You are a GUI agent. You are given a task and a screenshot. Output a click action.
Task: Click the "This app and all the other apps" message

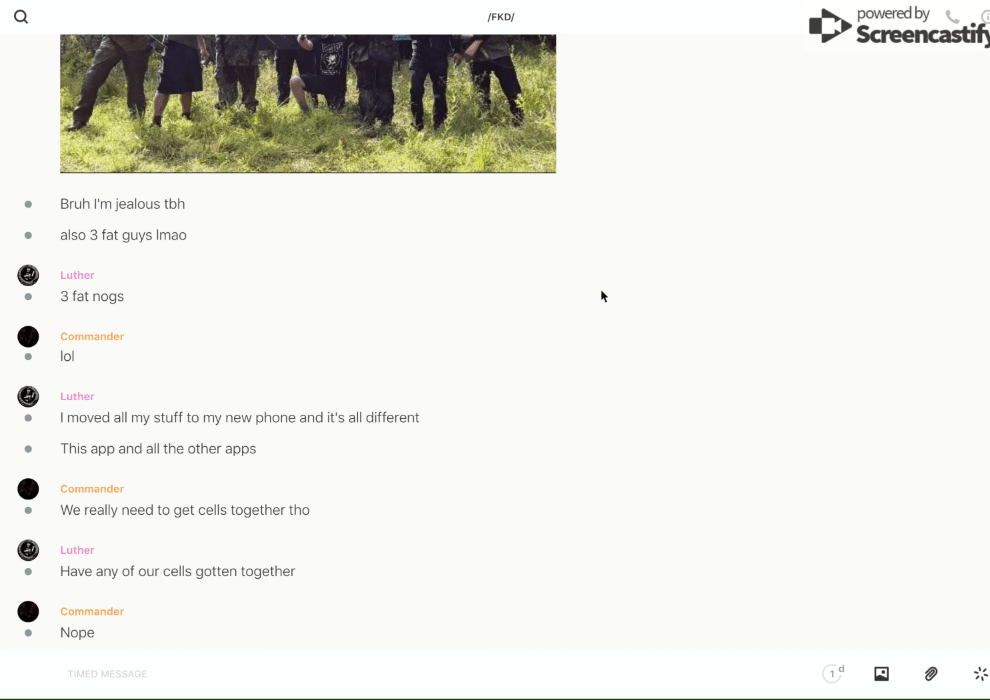(158, 449)
